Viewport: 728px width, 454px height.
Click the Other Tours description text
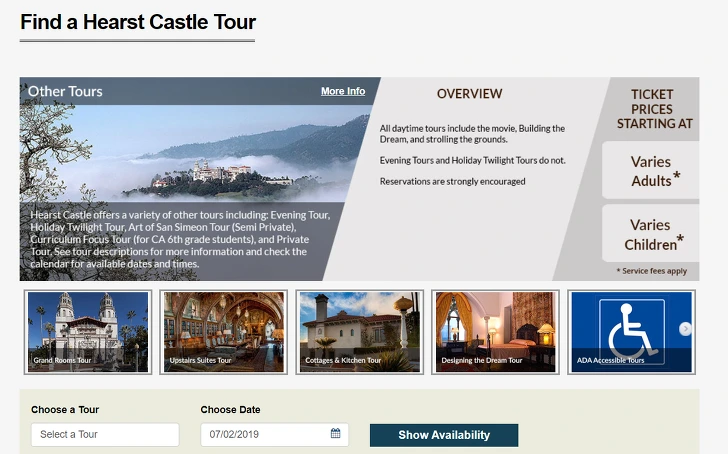click(180, 239)
